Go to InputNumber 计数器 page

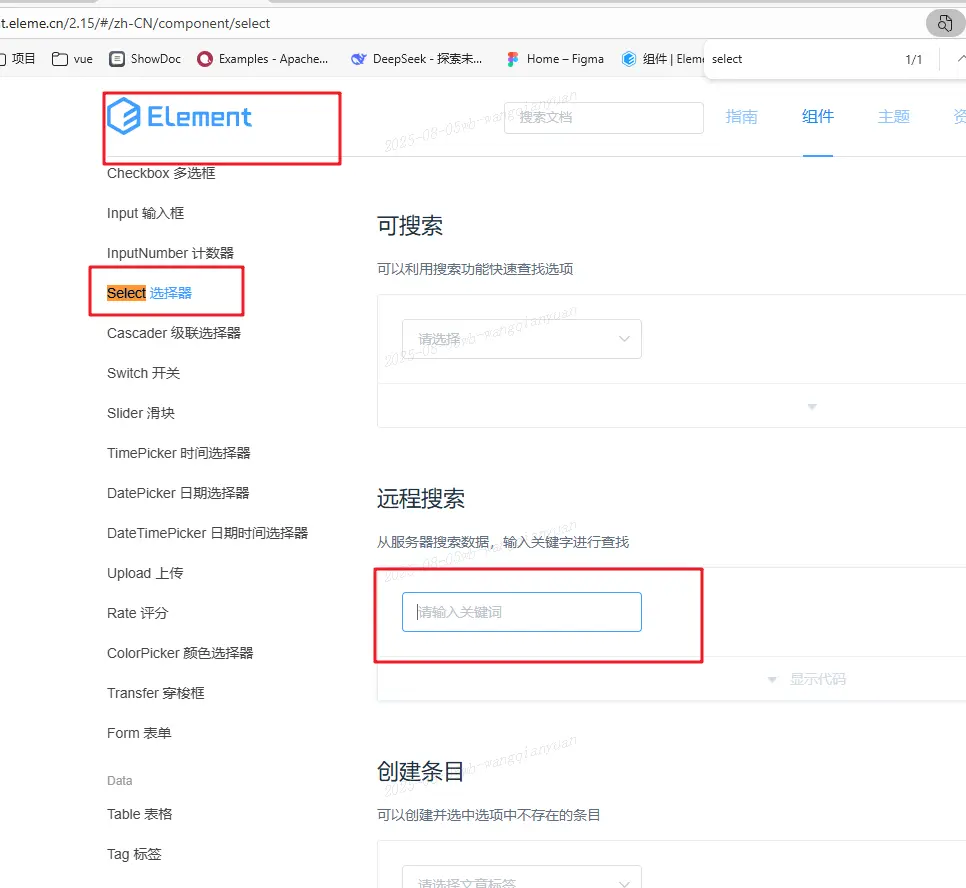pos(170,253)
